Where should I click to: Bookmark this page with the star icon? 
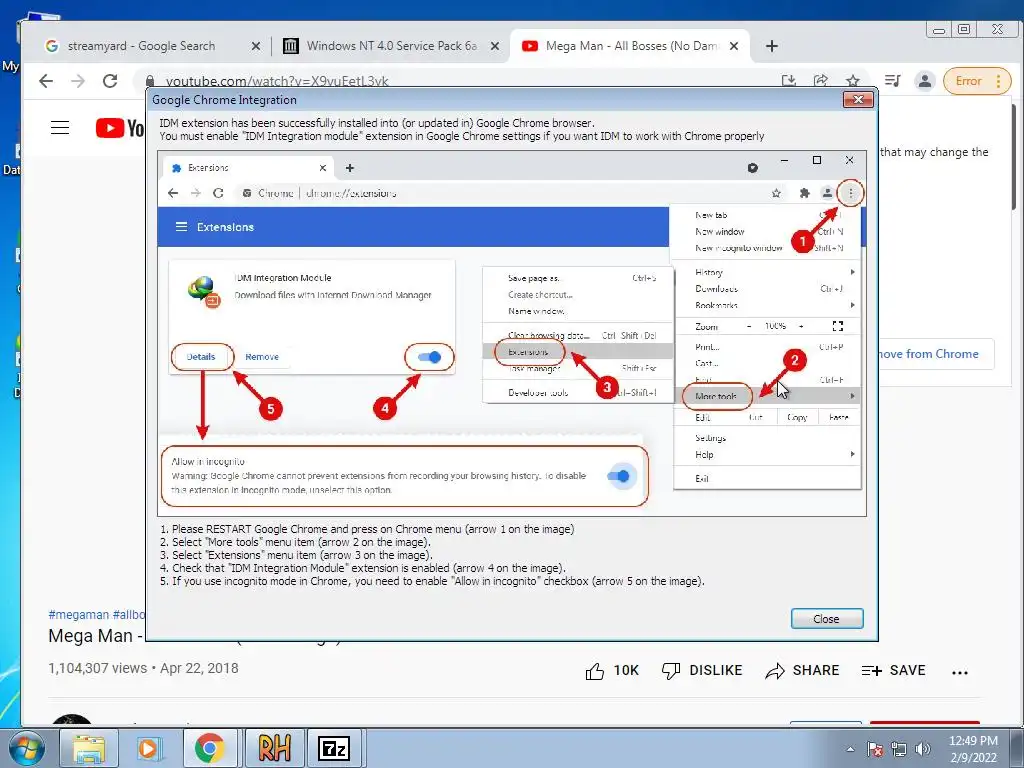[852, 81]
